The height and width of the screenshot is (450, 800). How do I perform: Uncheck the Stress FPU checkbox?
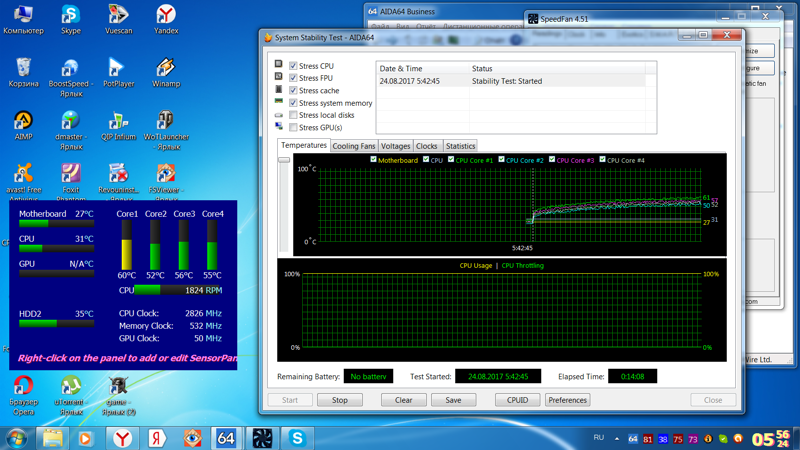[293, 78]
